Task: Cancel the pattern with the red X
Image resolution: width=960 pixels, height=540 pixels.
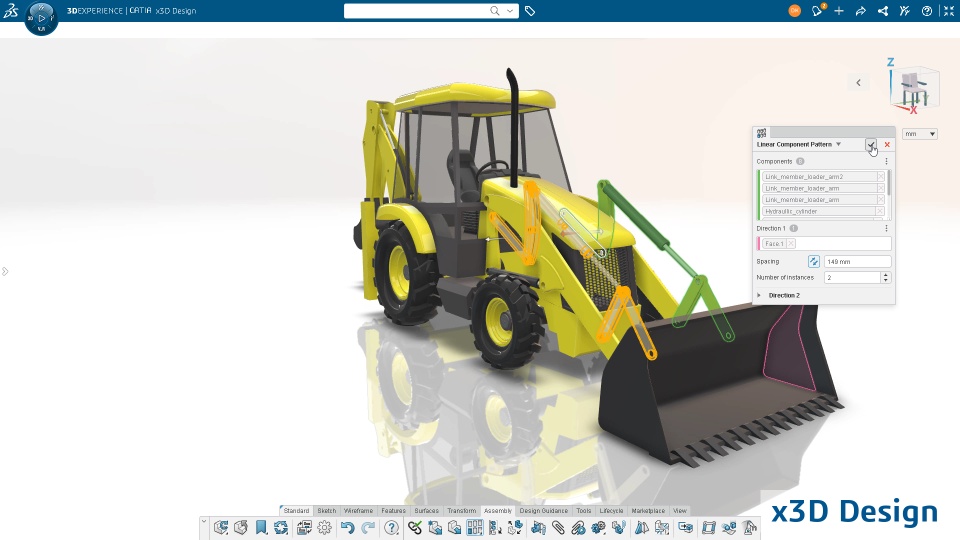Action: 887,144
